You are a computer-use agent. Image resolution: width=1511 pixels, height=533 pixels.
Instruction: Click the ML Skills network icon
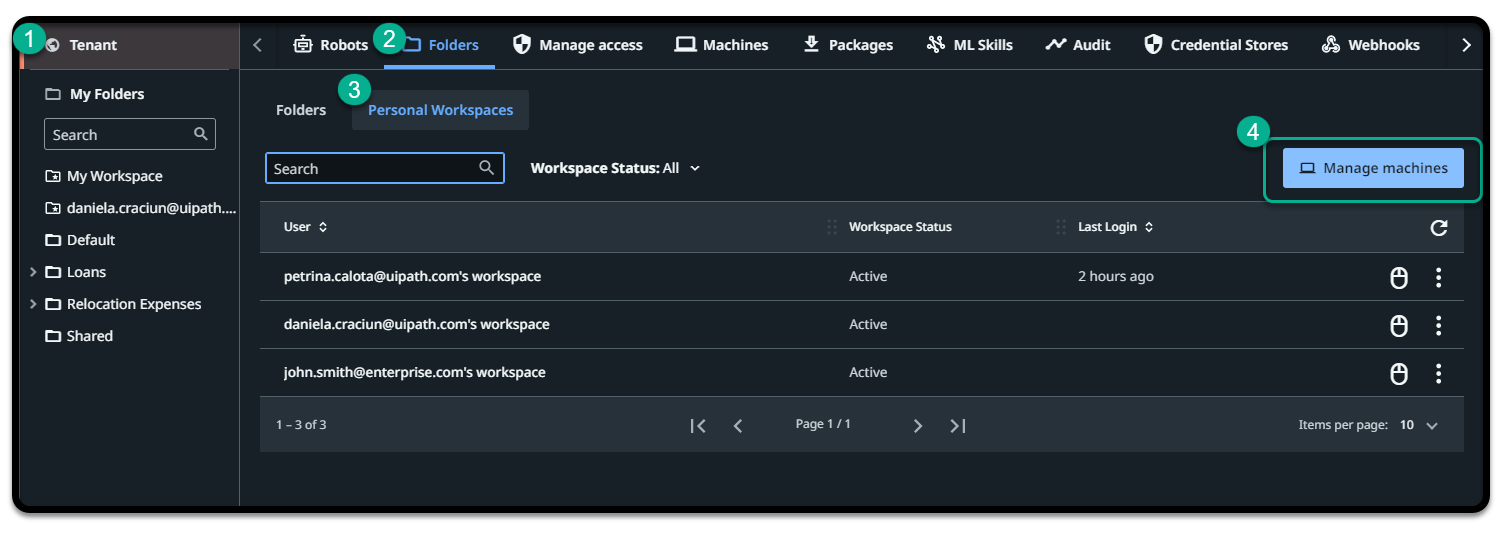935,44
